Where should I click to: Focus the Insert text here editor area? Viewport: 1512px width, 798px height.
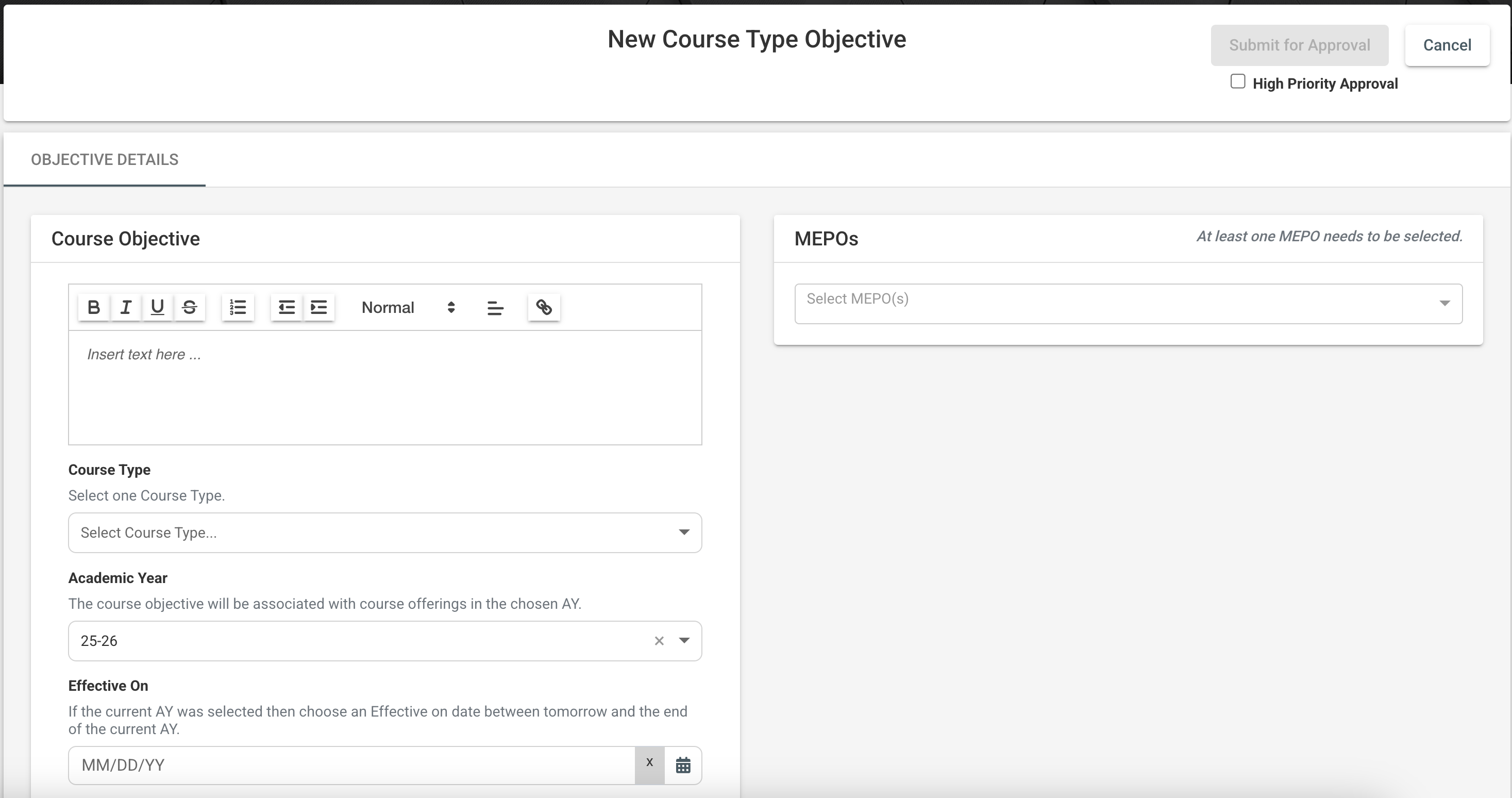click(x=385, y=388)
